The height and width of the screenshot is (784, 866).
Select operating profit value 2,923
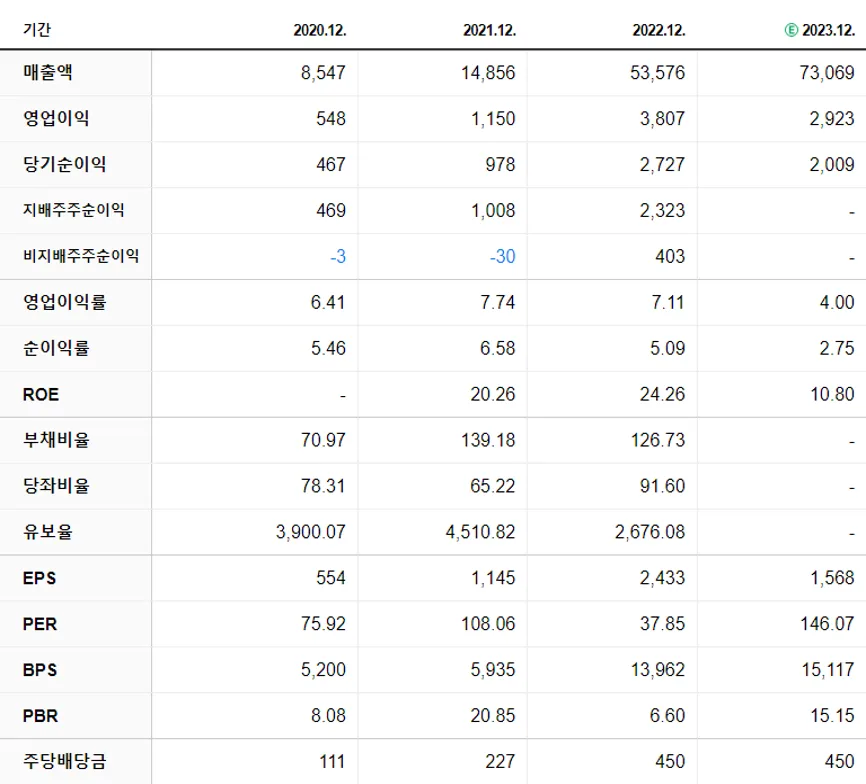click(832, 118)
